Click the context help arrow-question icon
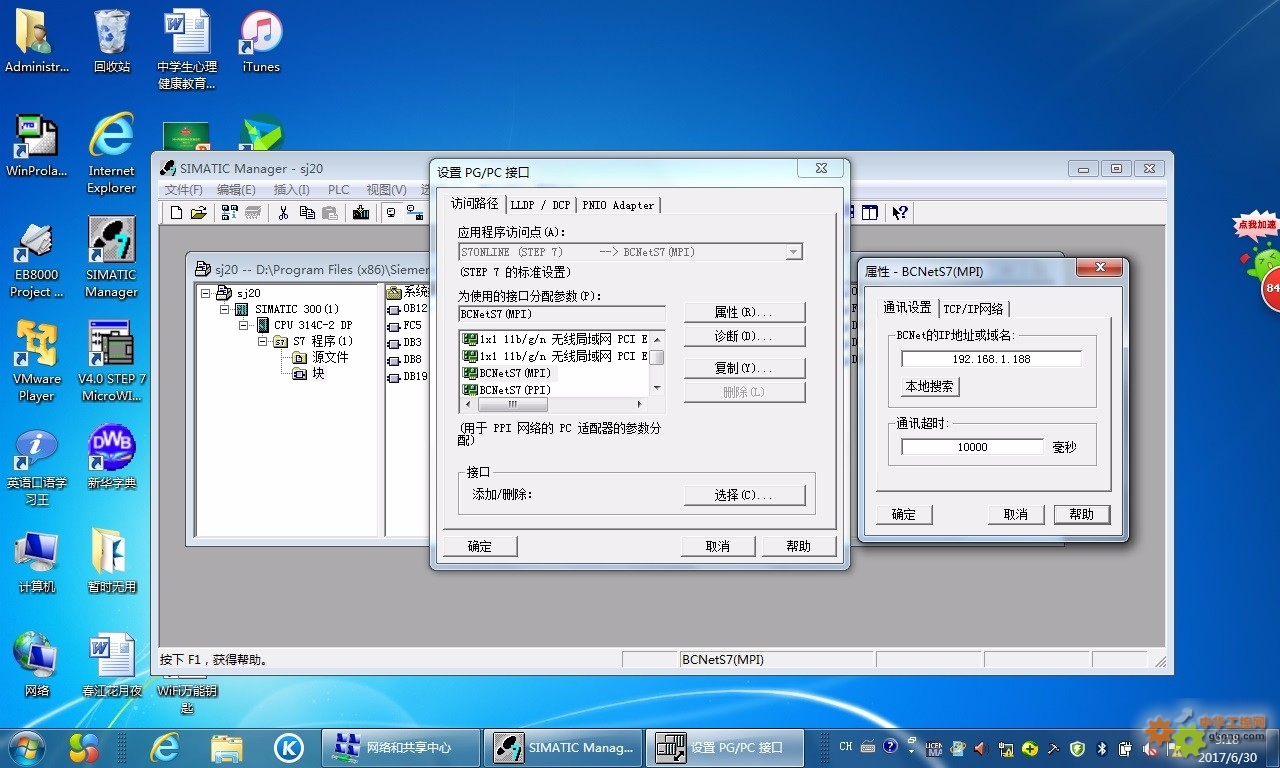The height and width of the screenshot is (768, 1280). coord(900,212)
